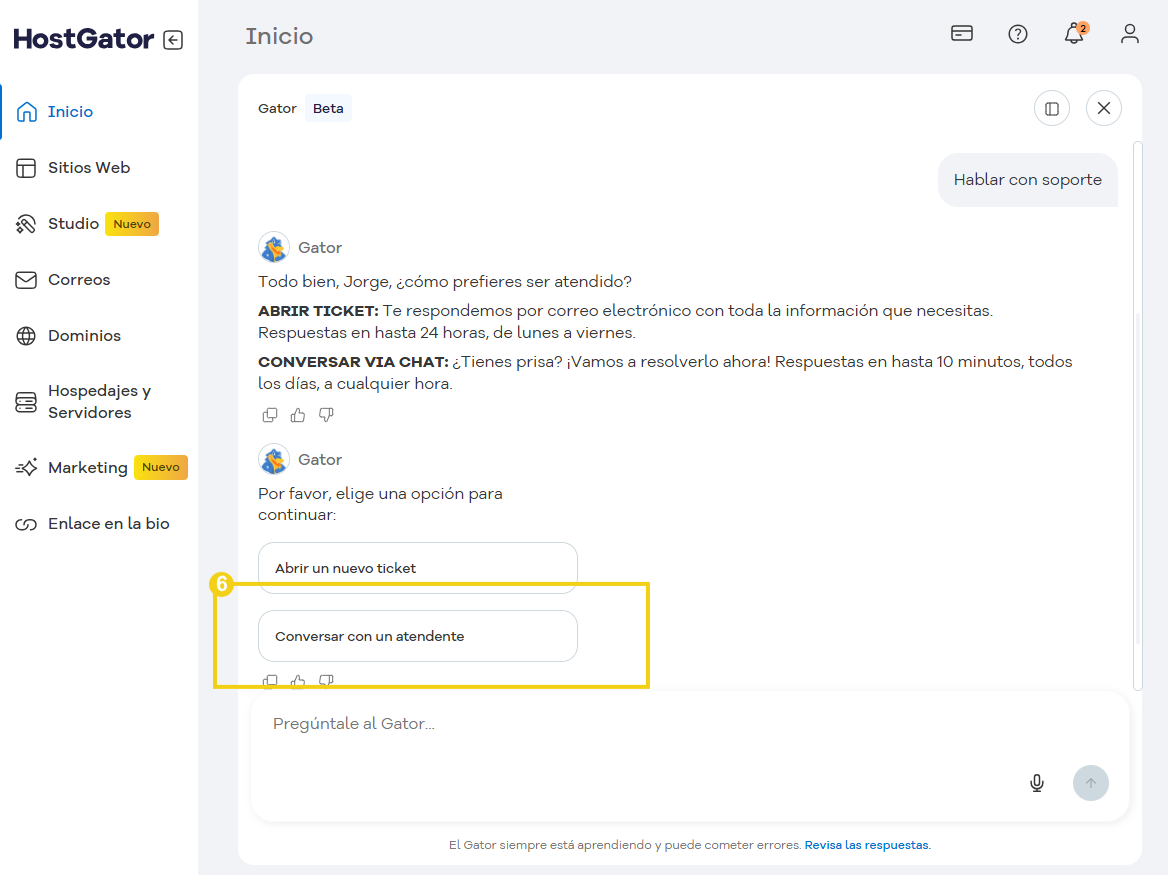Follow the Revisa las respuestas link

pyautogui.click(x=867, y=845)
